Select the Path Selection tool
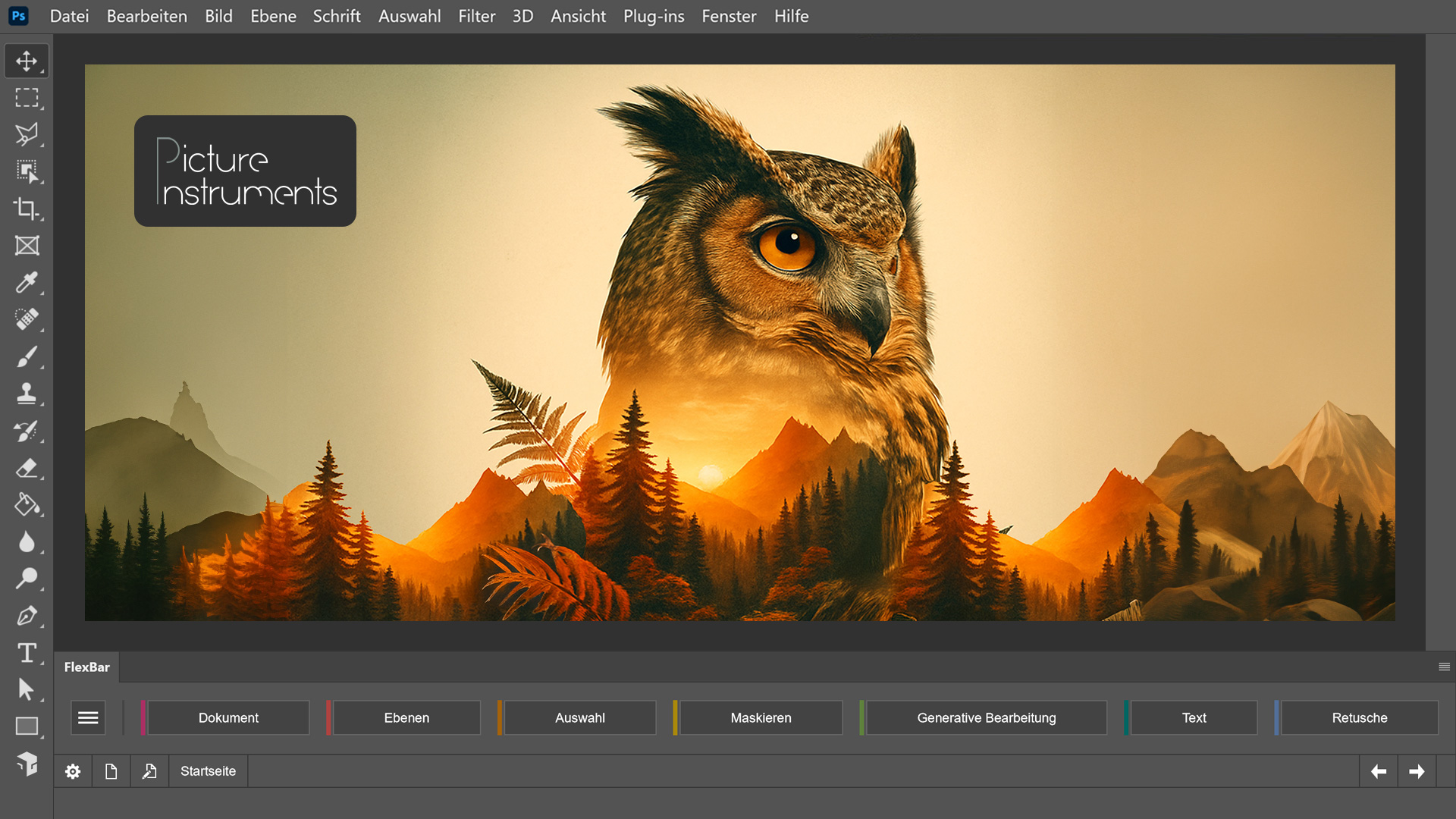This screenshot has width=1456, height=819. (x=27, y=689)
